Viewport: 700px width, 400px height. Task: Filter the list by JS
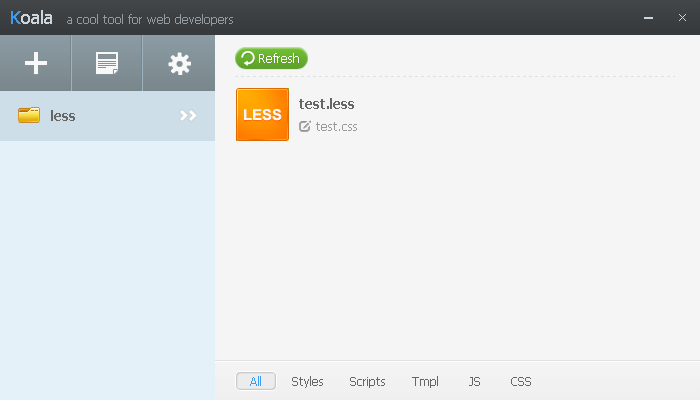(x=474, y=381)
